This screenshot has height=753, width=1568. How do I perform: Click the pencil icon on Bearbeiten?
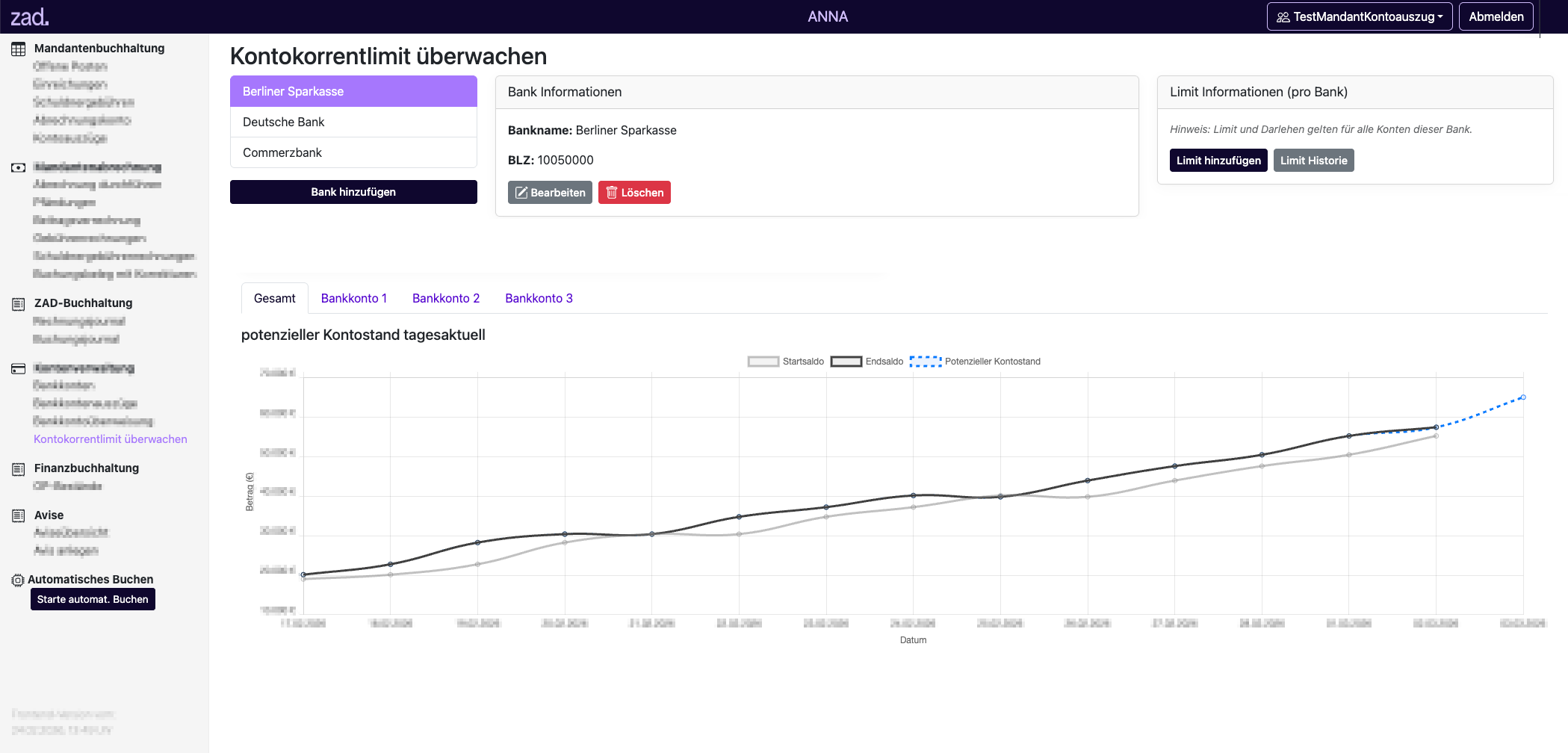pyautogui.click(x=521, y=193)
